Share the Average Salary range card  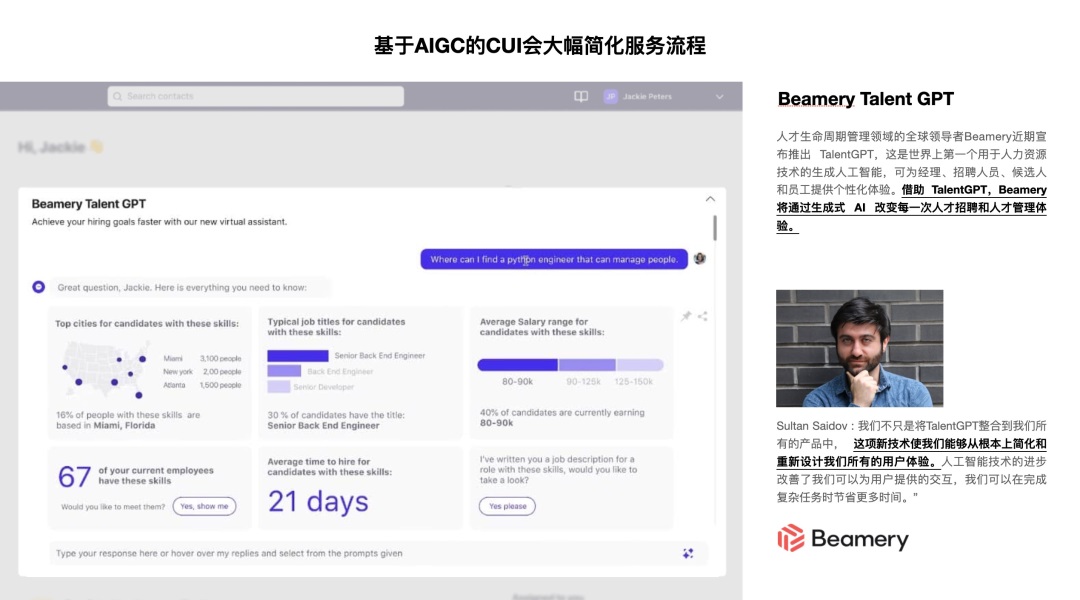click(x=702, y=316)
